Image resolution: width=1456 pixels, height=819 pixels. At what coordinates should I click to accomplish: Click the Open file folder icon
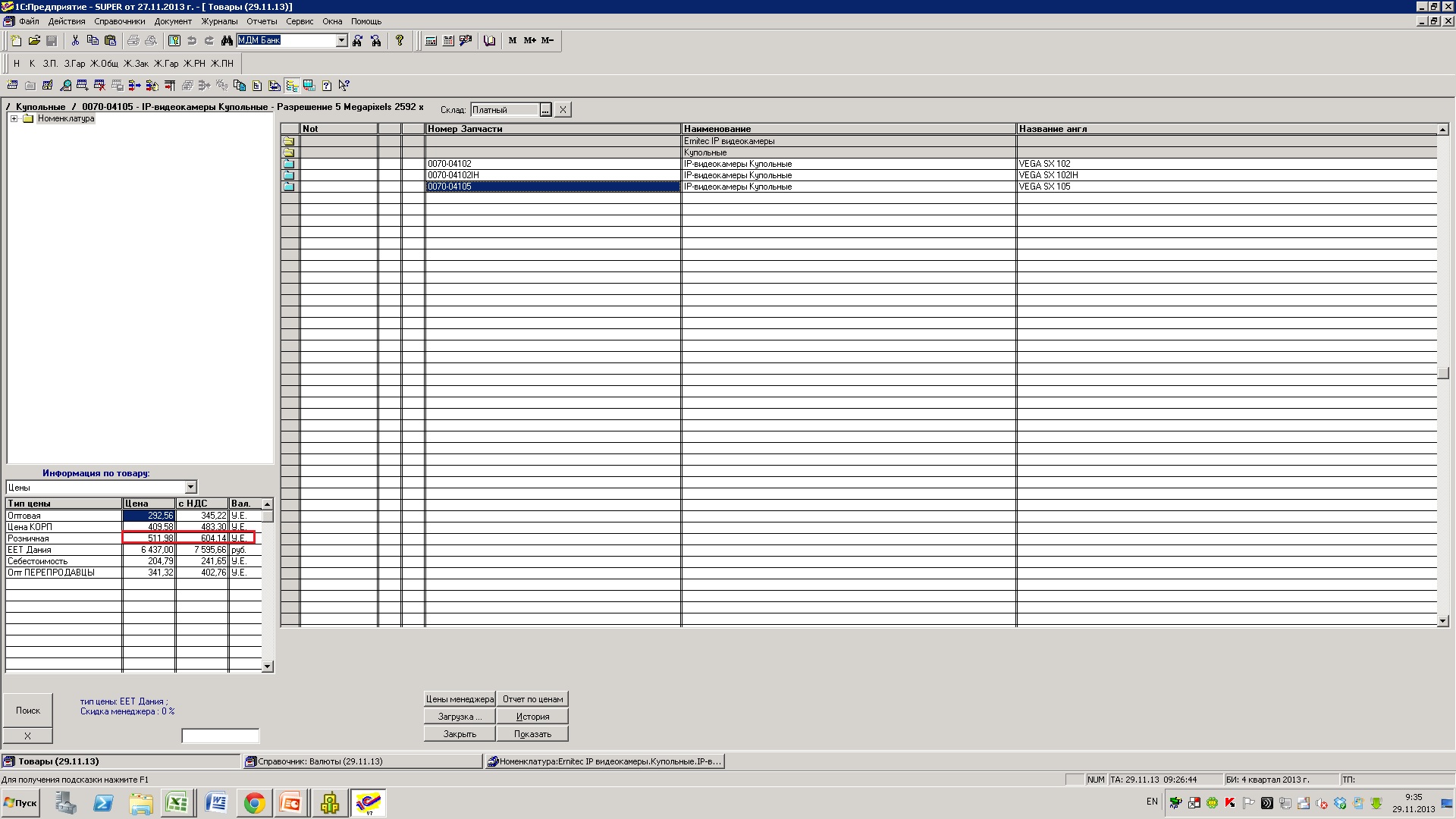click(x=34, y=41)
